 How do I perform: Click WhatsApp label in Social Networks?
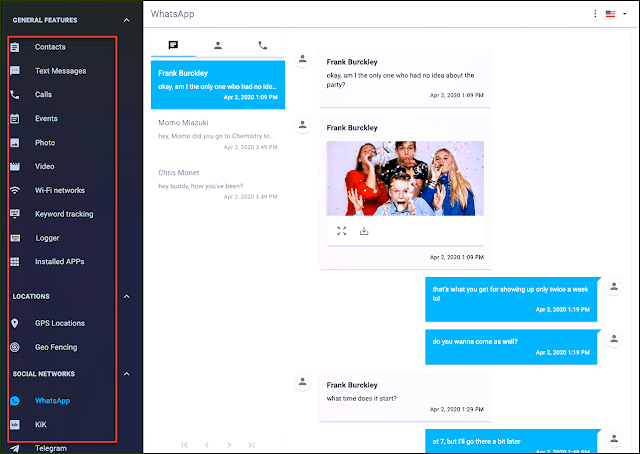pyautogui.click(x=52, y=401)
